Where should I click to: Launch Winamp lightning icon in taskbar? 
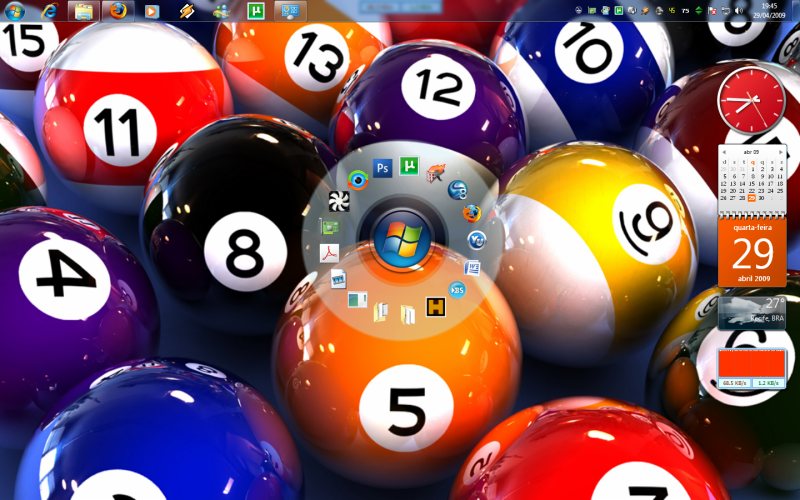187,11
